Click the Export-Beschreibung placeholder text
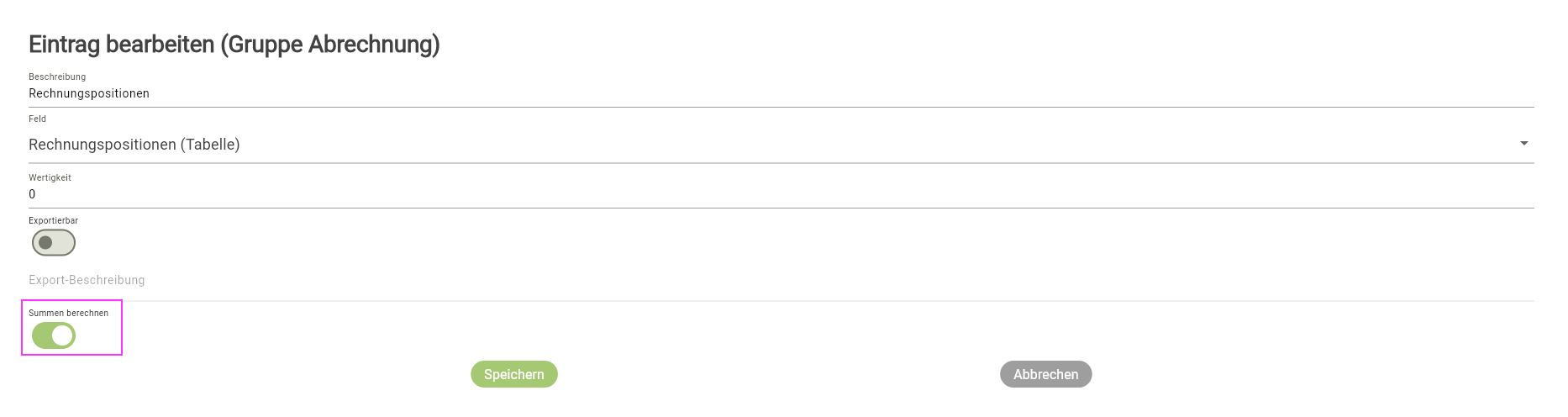The image size is (1568, 417). click(x=87, y=280)
